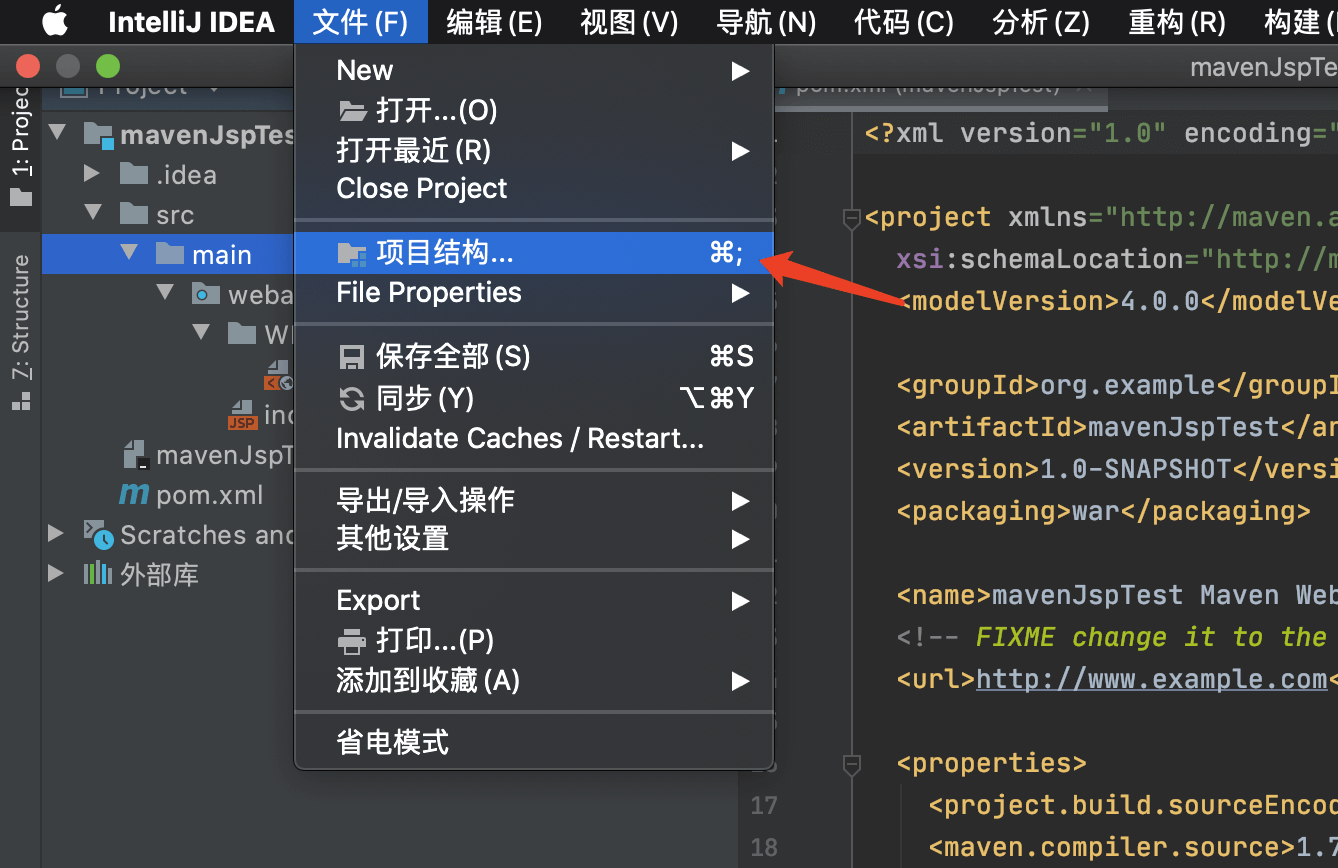1338x868 pixels.
Task: Click the Project Structure menu icon
Action: point(352,255)
